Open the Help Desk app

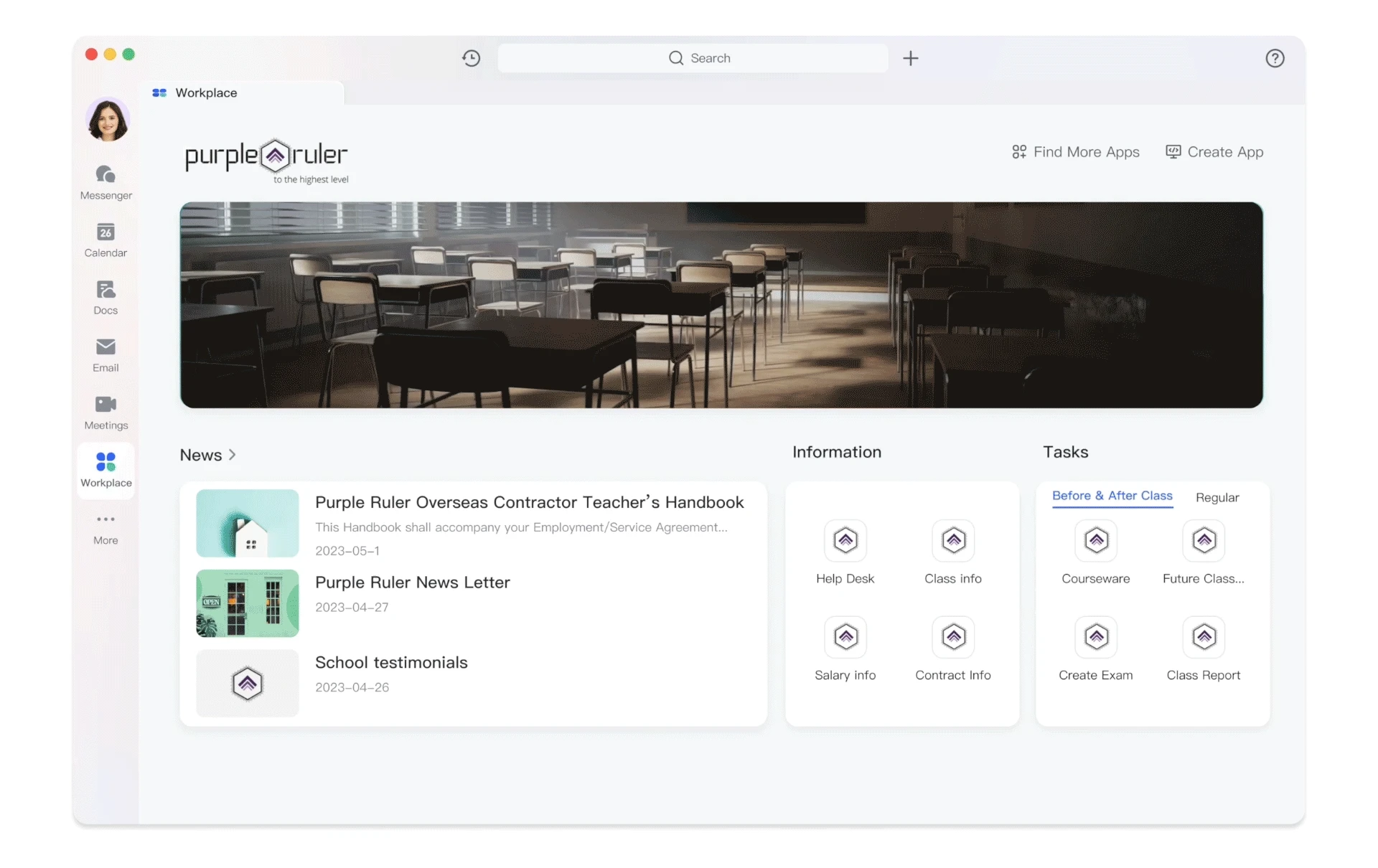pos(845,552)
